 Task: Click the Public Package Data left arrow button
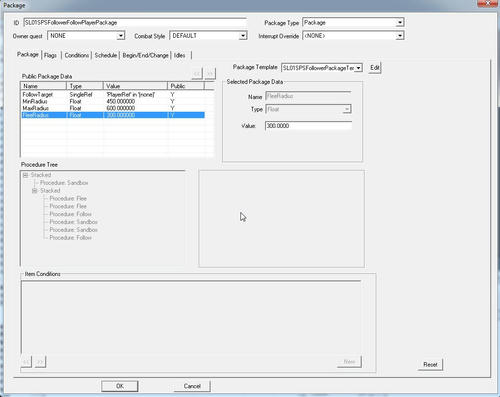point(197,73)
